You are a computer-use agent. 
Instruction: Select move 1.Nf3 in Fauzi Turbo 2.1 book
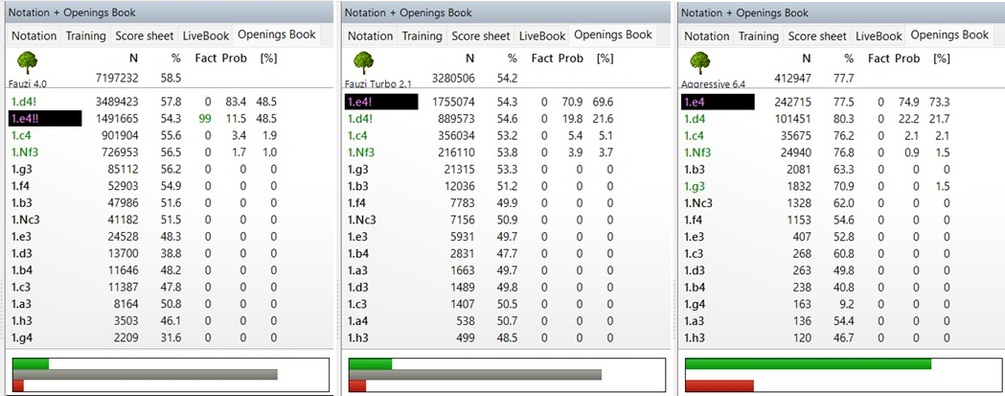362,153
